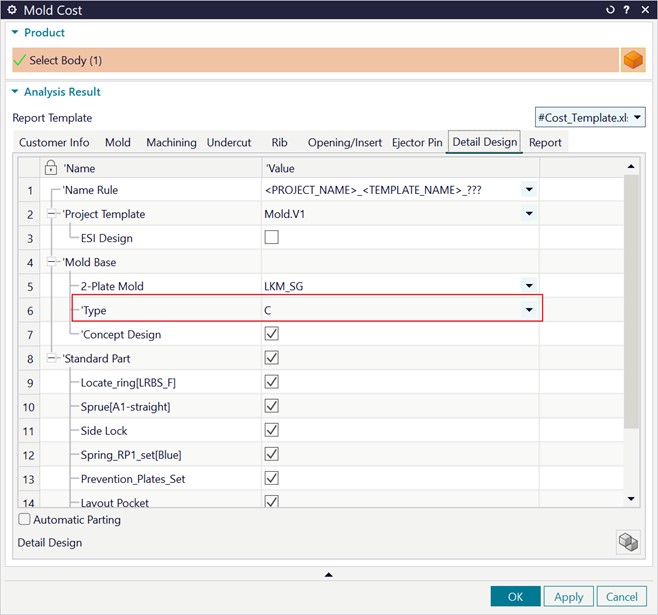
Task: Collapse the Mold Base tree node
Action: coord(52,262)
